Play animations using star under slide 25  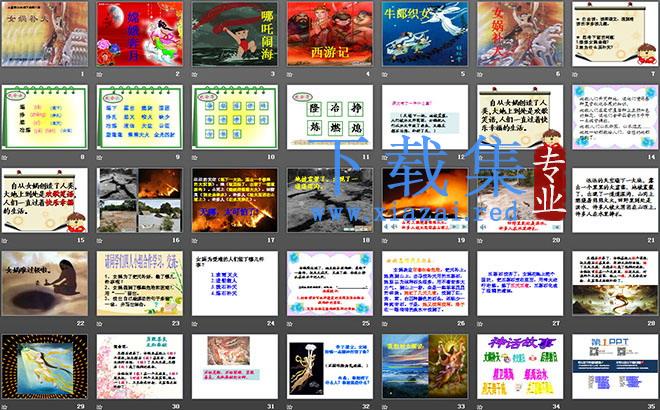290,323
